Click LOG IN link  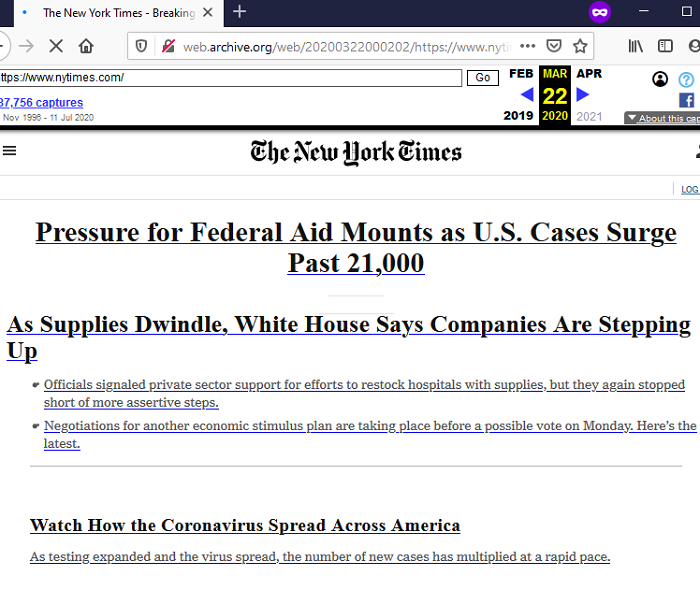[690, 189]
